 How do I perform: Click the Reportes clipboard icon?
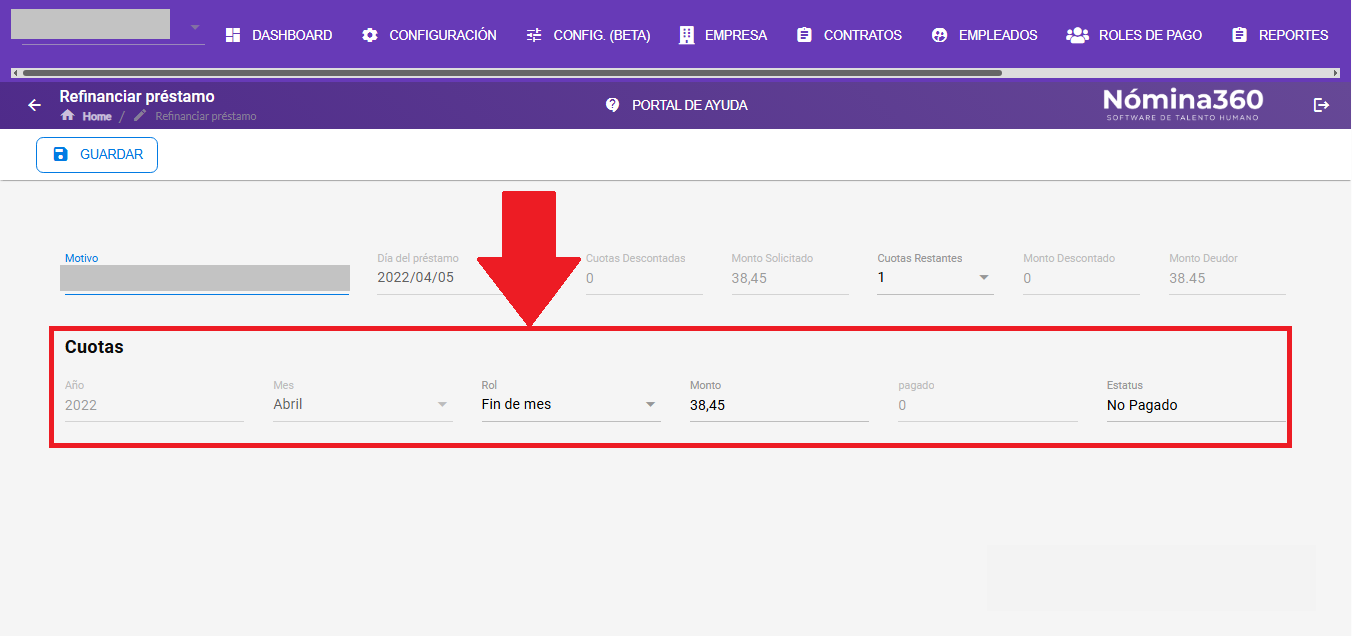coord(1240,35)
